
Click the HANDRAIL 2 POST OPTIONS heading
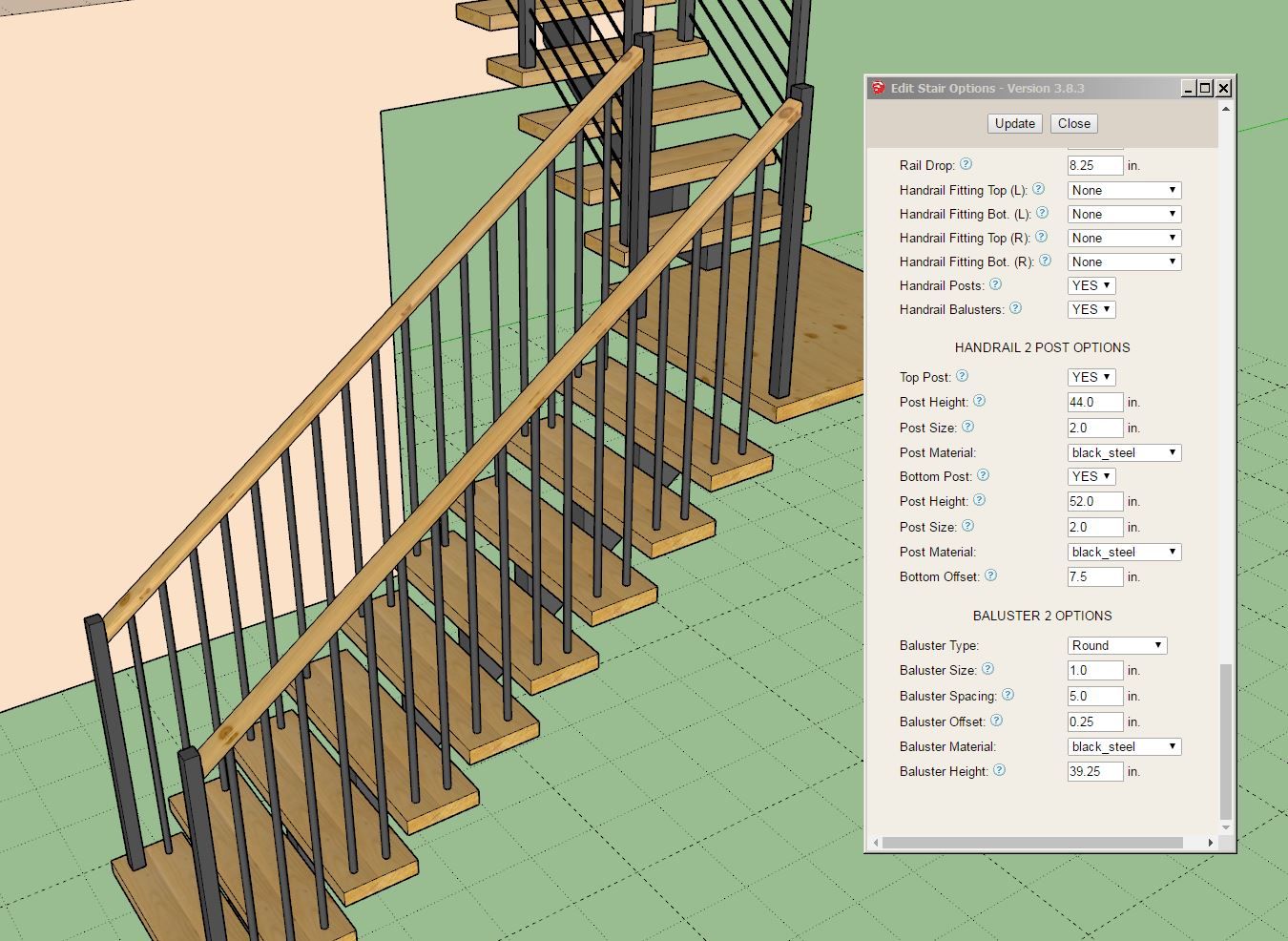click(x=1042, y=347)
